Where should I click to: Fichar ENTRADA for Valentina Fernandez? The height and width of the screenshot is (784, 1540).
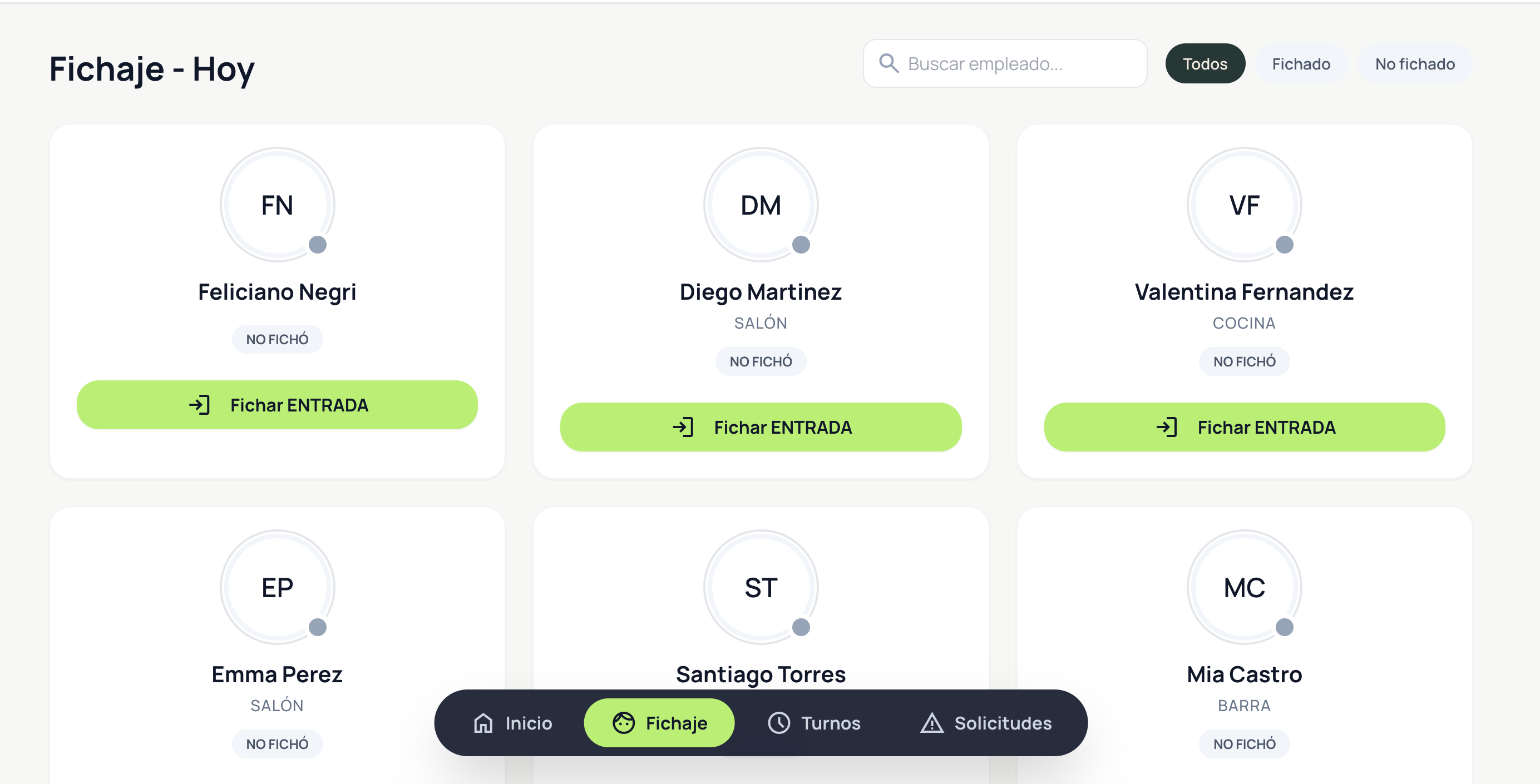tap(1244, 427)
